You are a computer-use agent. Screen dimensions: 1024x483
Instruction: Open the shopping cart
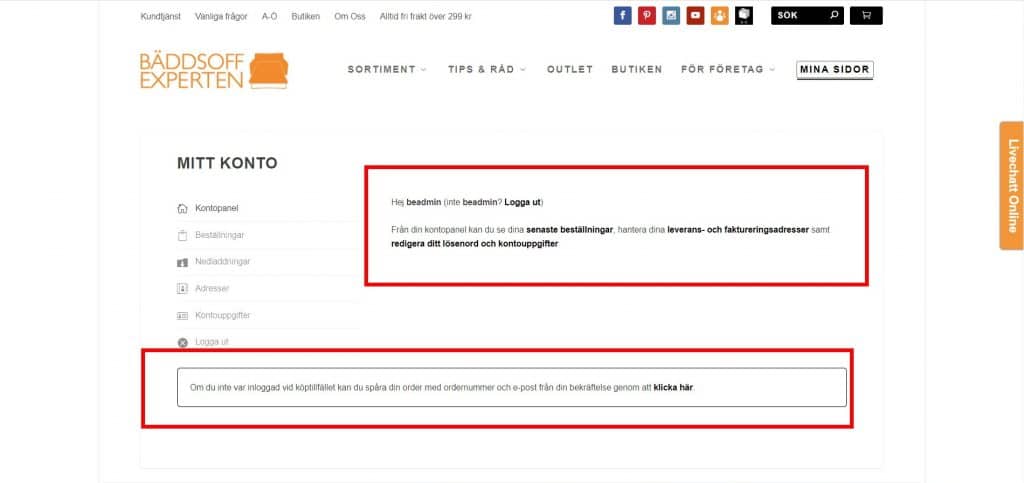pyautogui.click(x=866, y=16)
